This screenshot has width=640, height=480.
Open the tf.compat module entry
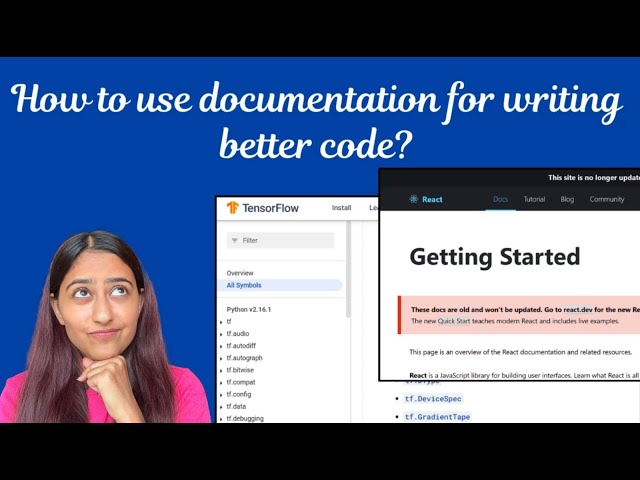pyautogui.click(x=241, y=382)
